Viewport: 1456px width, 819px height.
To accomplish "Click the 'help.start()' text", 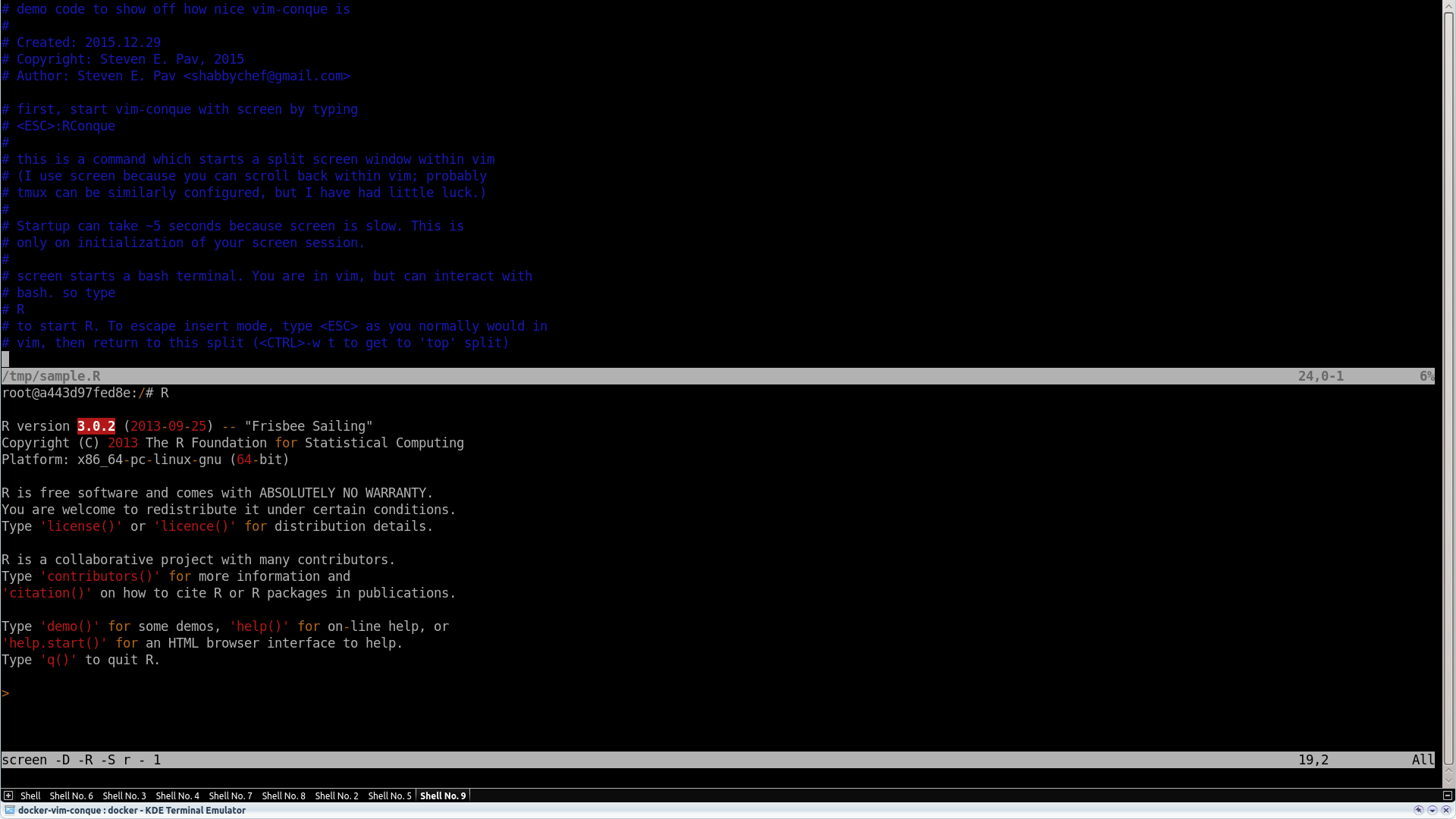I will pos(55,643).
